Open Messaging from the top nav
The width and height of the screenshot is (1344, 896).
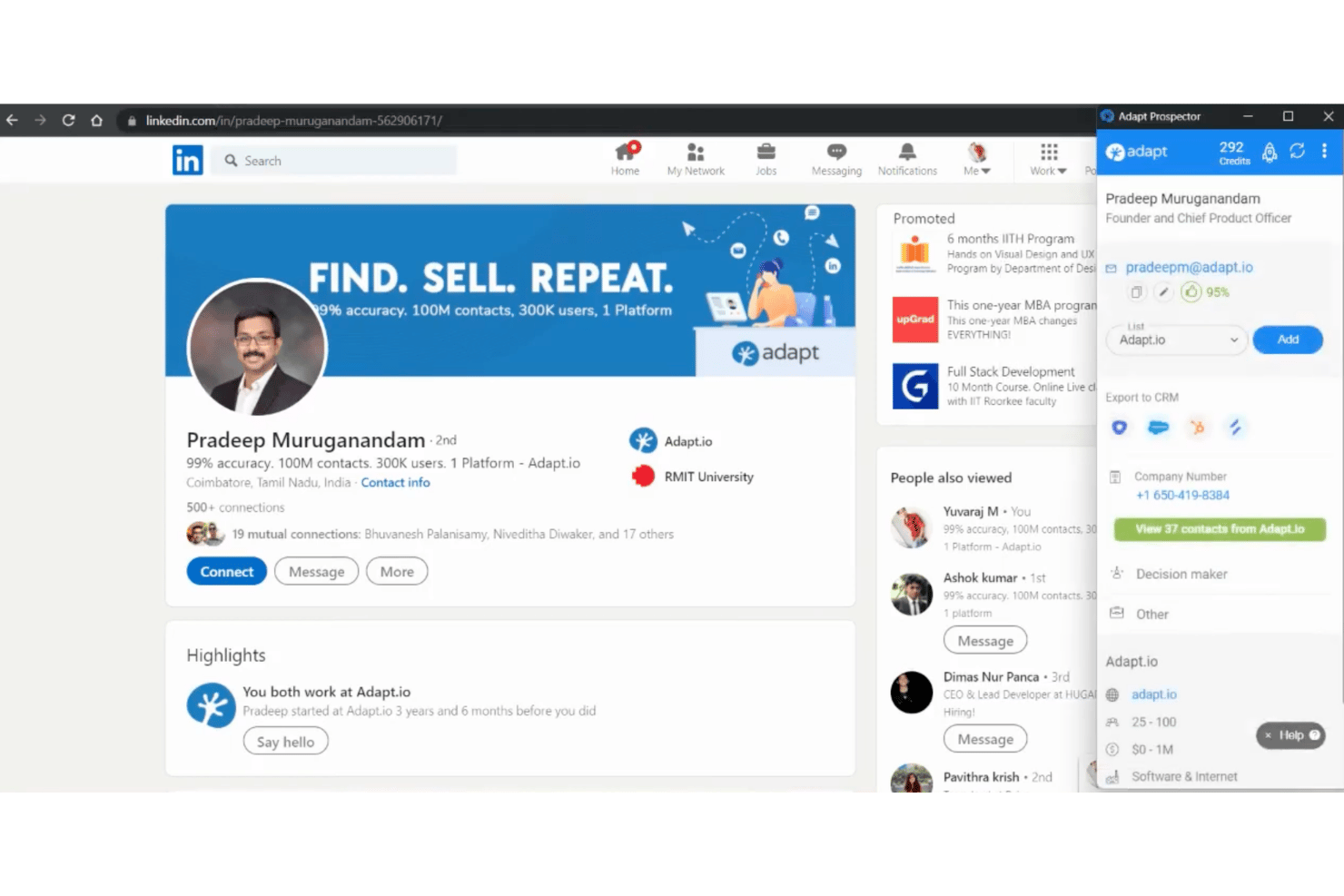coord(836,159)
